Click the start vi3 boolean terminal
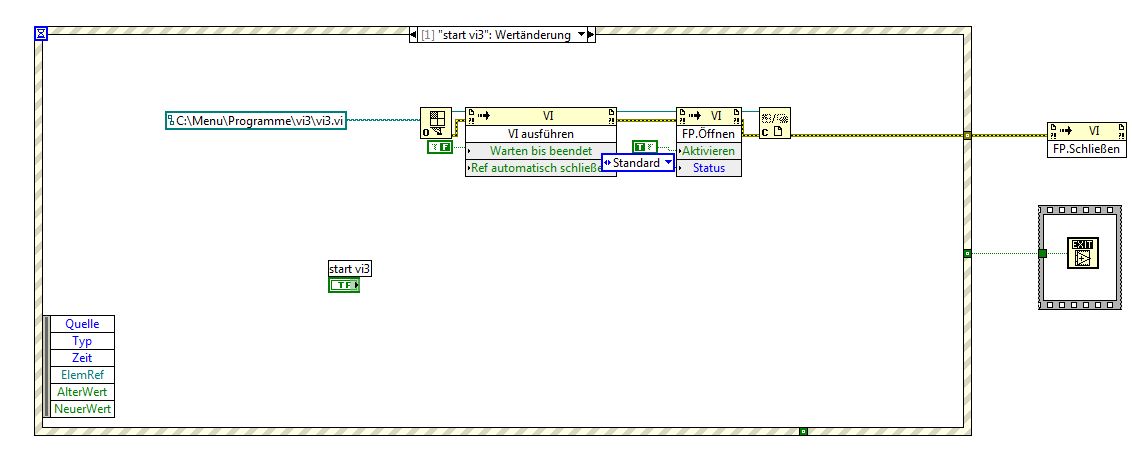This screenshot has width=1132, height=467. coord(344,286)
